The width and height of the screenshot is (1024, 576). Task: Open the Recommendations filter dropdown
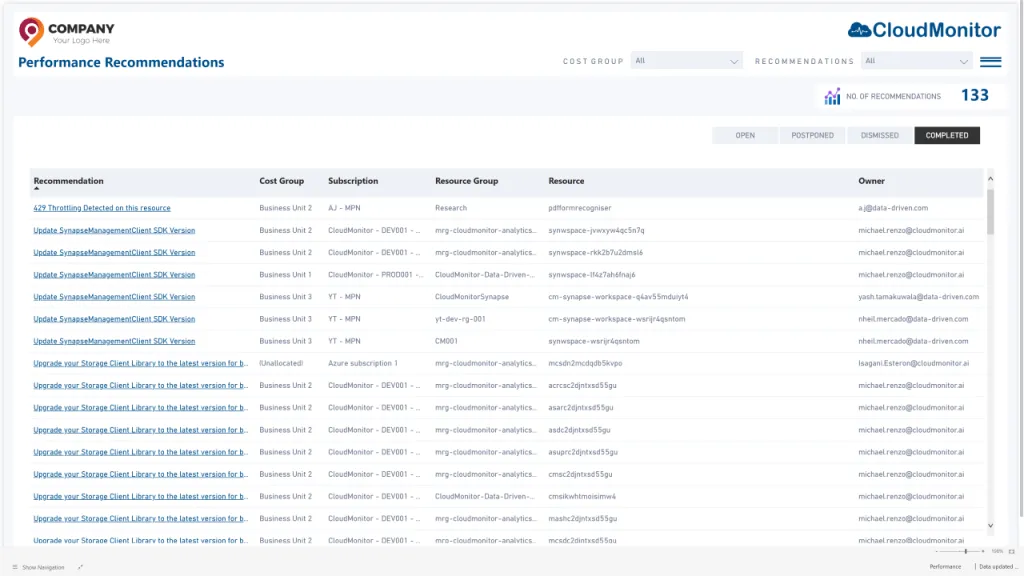916,61
